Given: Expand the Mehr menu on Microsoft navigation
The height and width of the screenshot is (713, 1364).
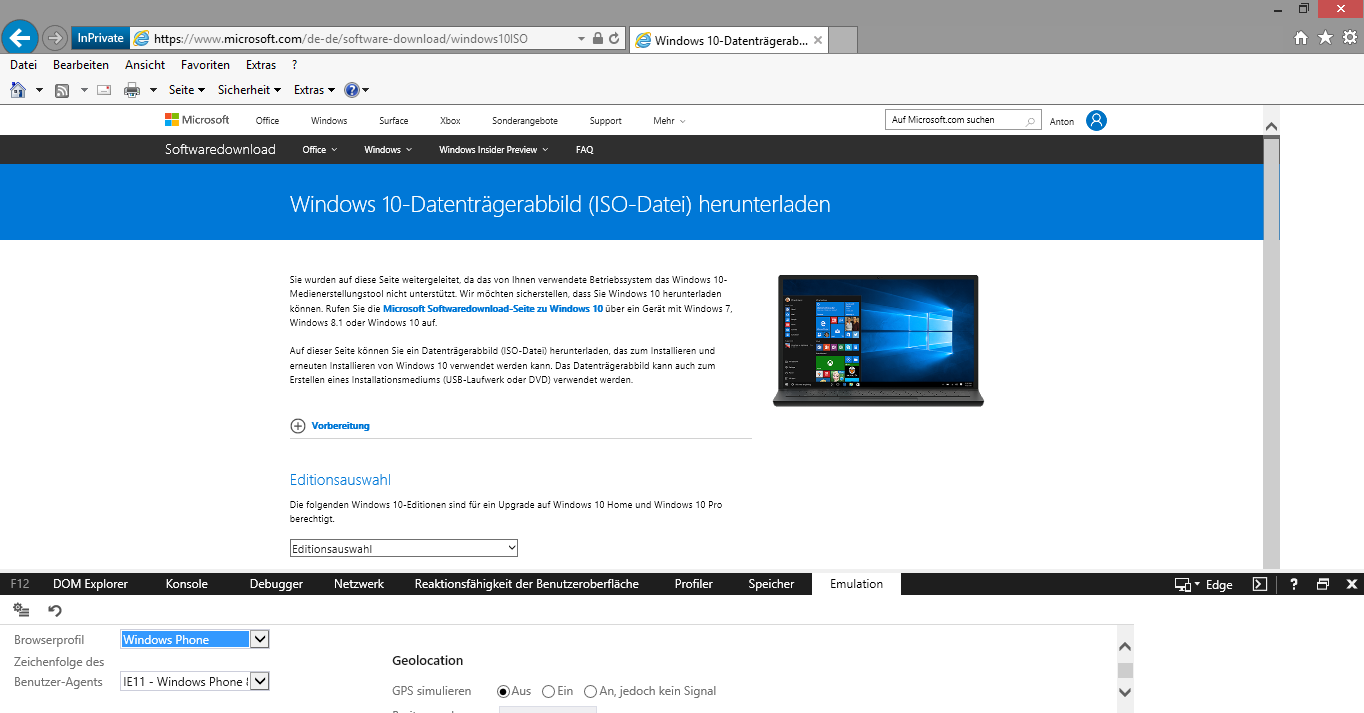Looking at the screenshot, I should coord(669,121).
